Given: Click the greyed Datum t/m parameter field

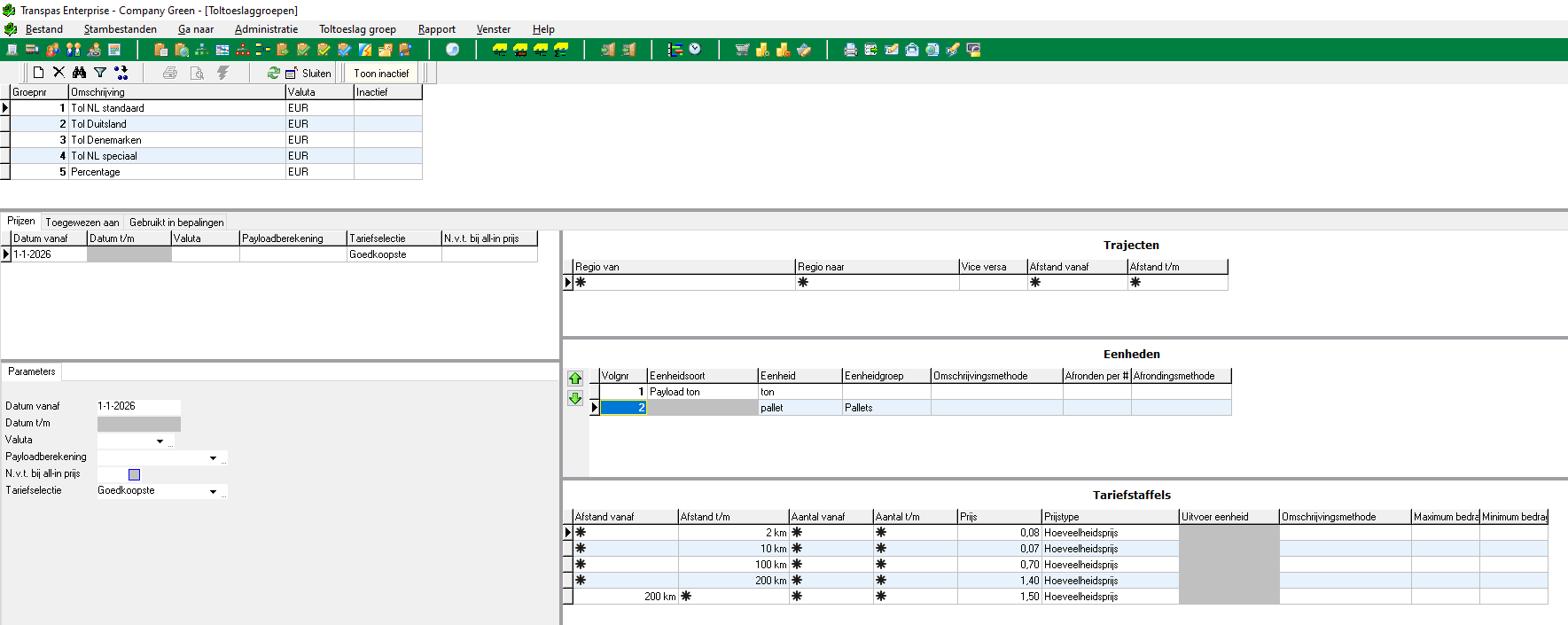Looking at the screenshot, I should [138, 424].
